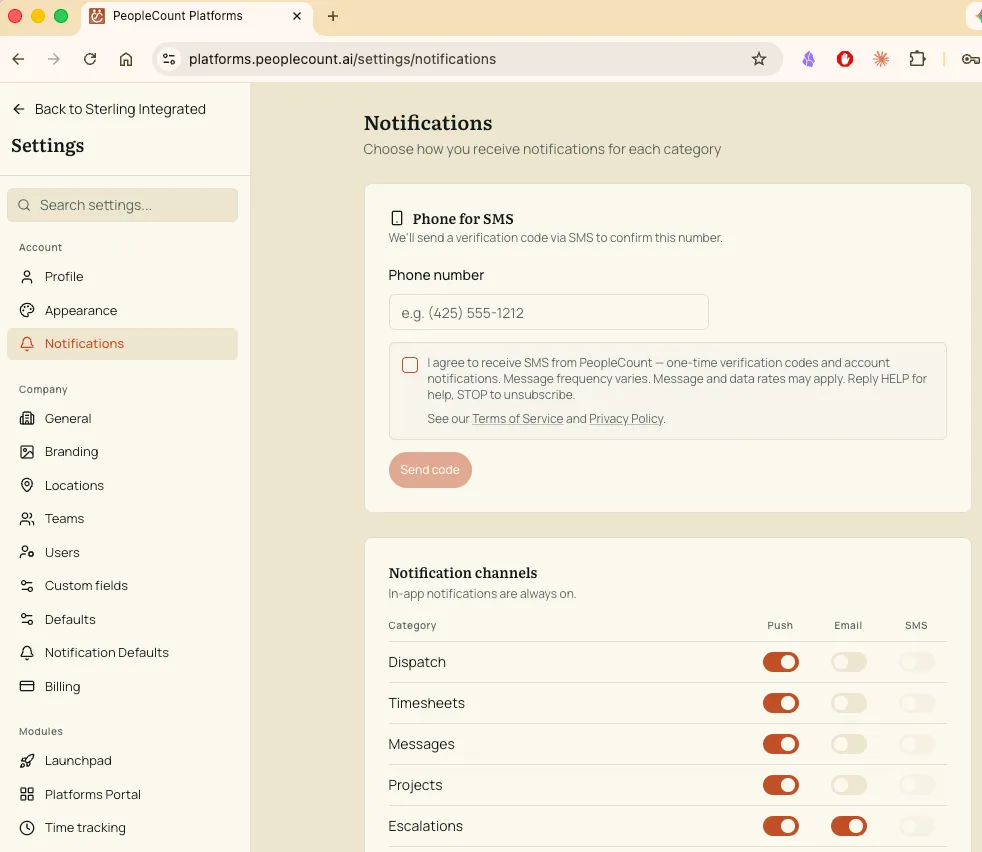This screenshot has height=852, width=982.
Task: Click the purple extension icon in toolbar
Action: coord(809,59)
